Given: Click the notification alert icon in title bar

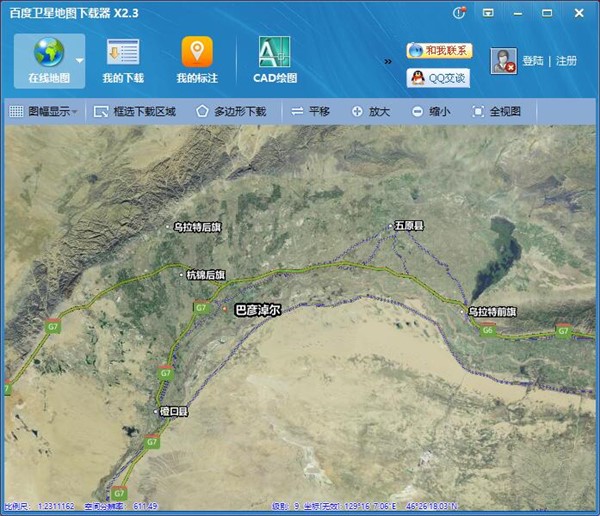Looking at the screenshot, I should tap(459, 13).
